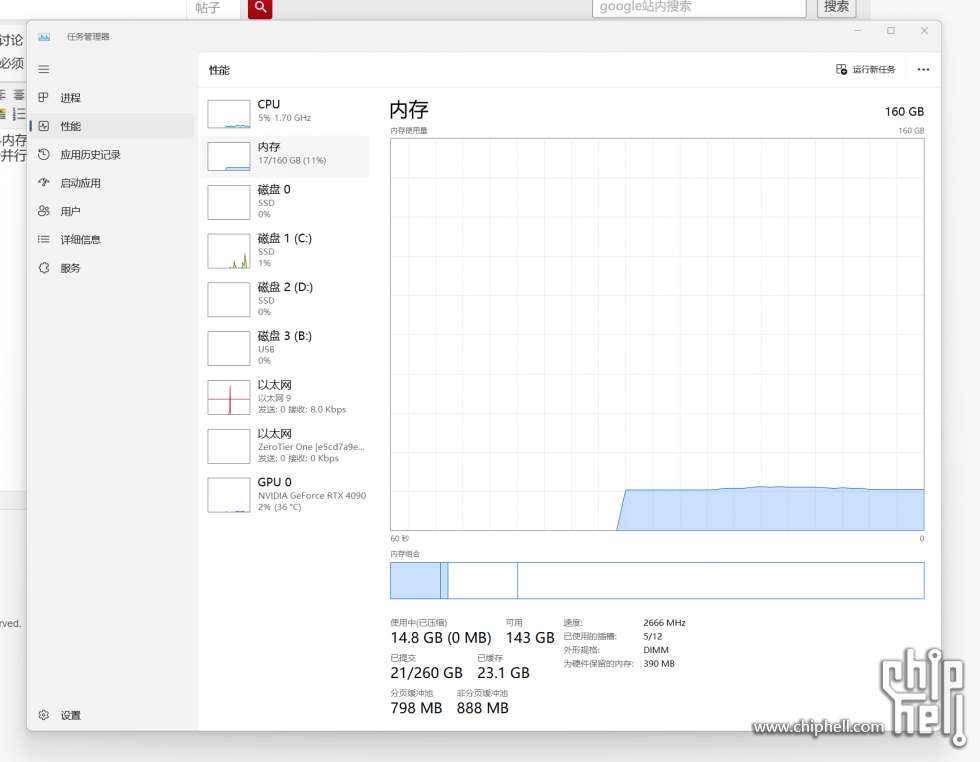
Task: Click the '发送: 0 接收: 8.0 Kbps' text
Action: (x=302, y=409)
